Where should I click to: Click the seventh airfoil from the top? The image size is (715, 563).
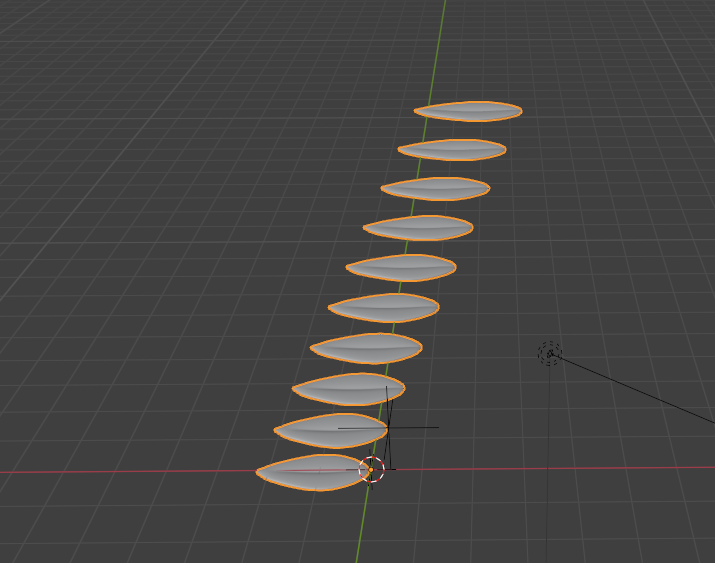tap(366, 348)
